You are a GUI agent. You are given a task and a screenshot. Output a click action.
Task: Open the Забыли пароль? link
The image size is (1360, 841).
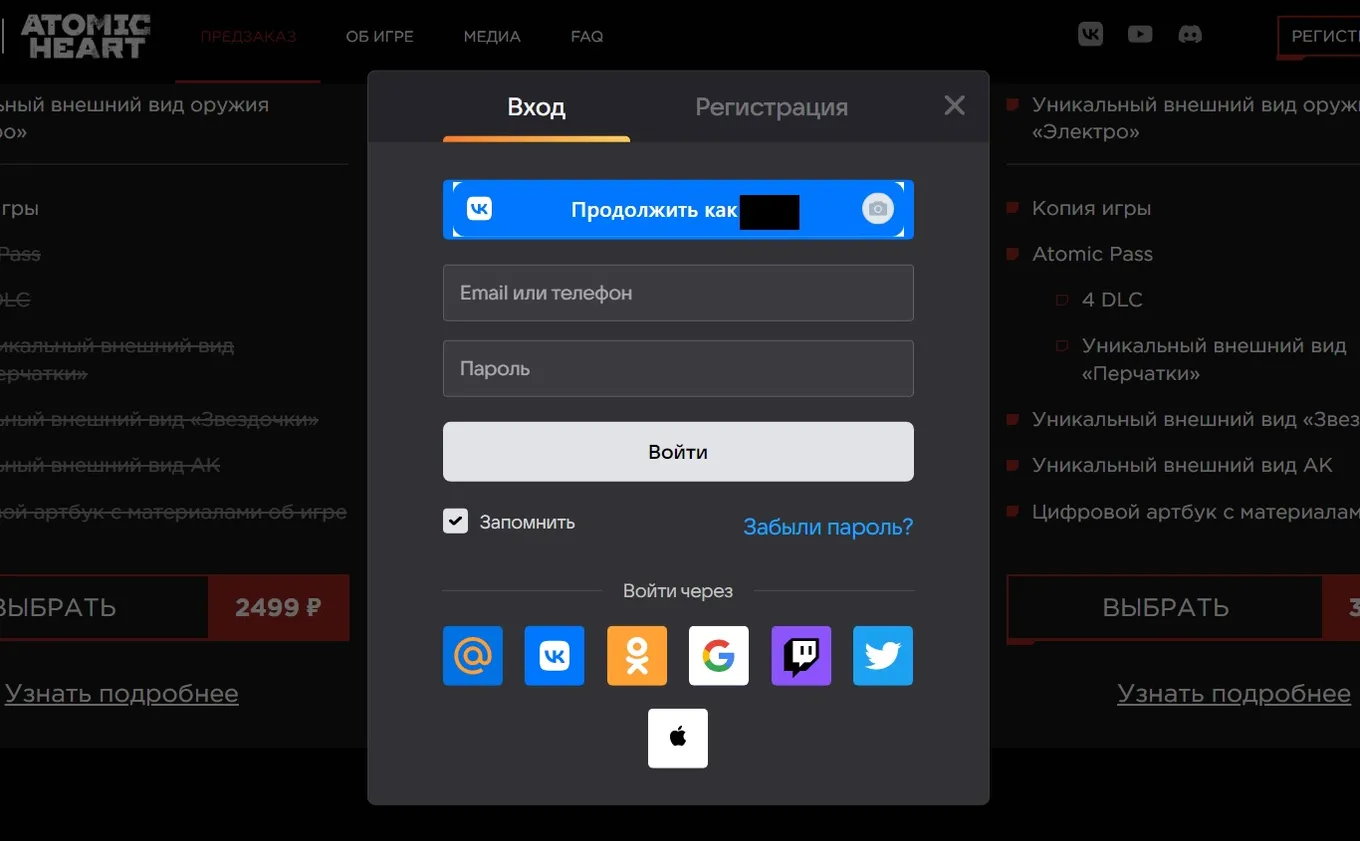[x=828, y=527]
